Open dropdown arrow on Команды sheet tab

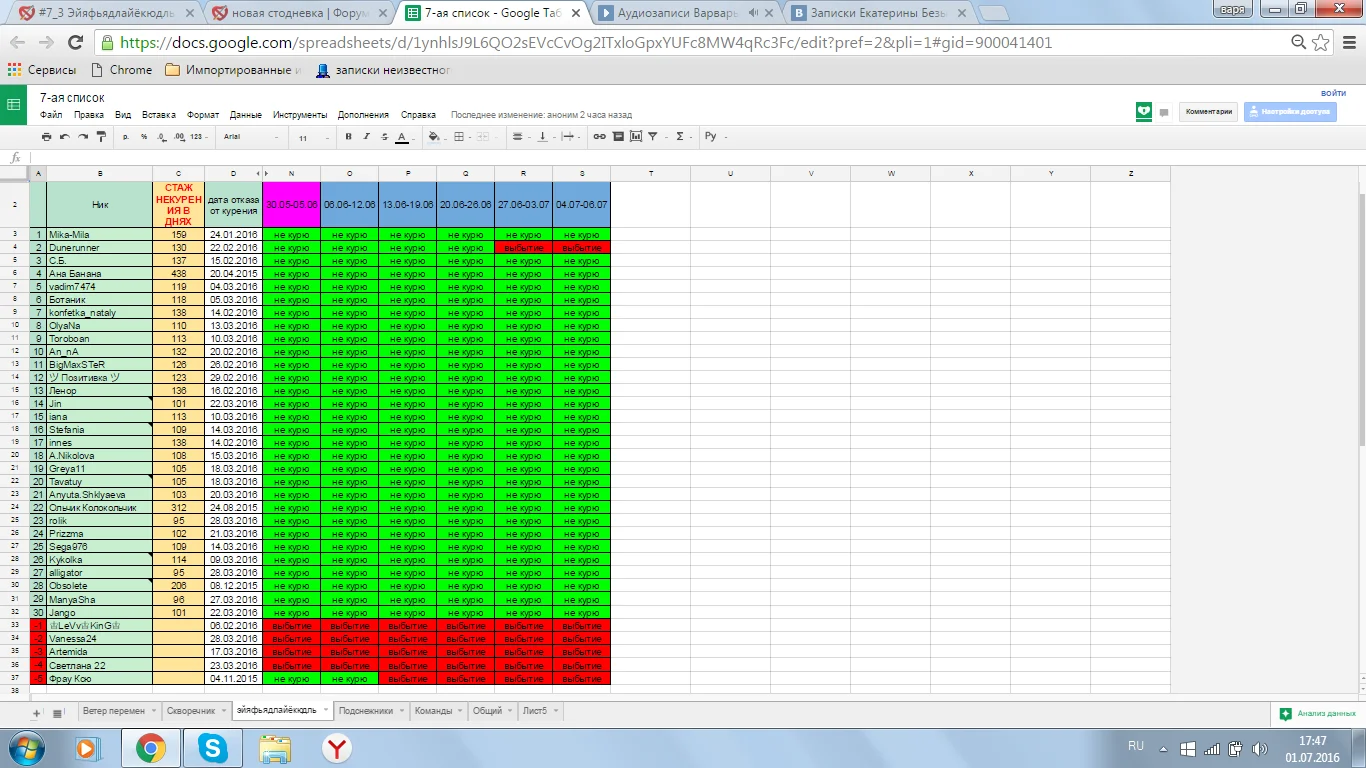[x=459, y=711]
